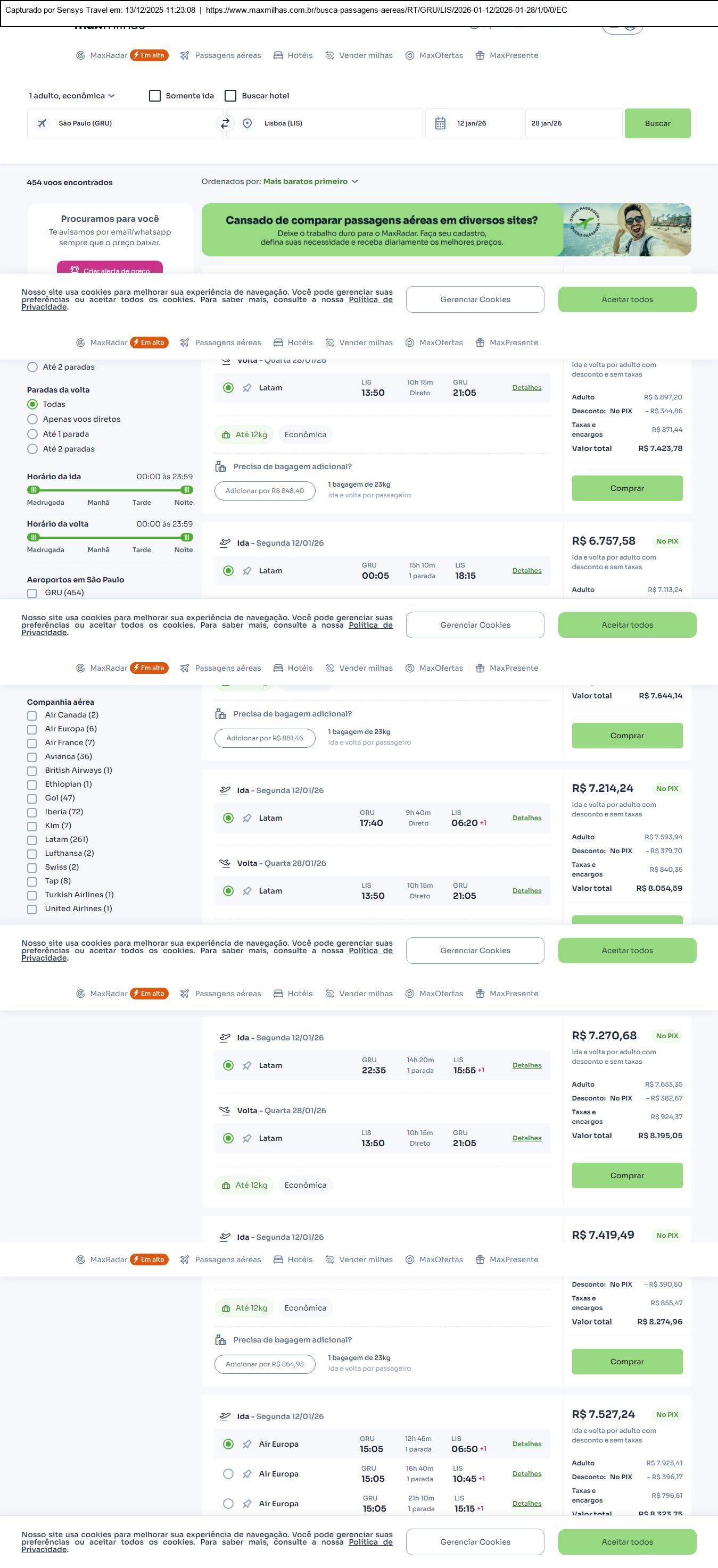Click the bed icon next to Hotéis
The image size is (718, 1568).
pyautogui.click(x=278, y=55)
